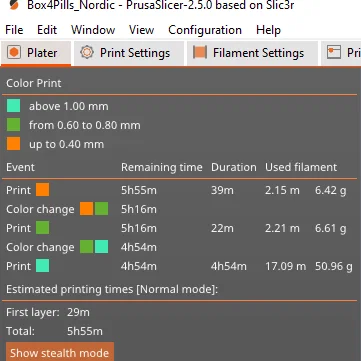Click the 22m duration value
Screen dimensions: 361x361
point(222,228)
